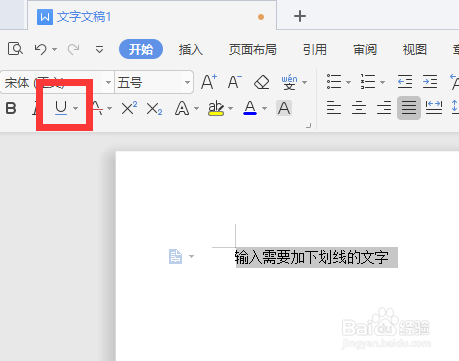The width and height of the screenshot is (459, 361).
Task: Add a new document tab with plus
Action: [x=300, y=16]
